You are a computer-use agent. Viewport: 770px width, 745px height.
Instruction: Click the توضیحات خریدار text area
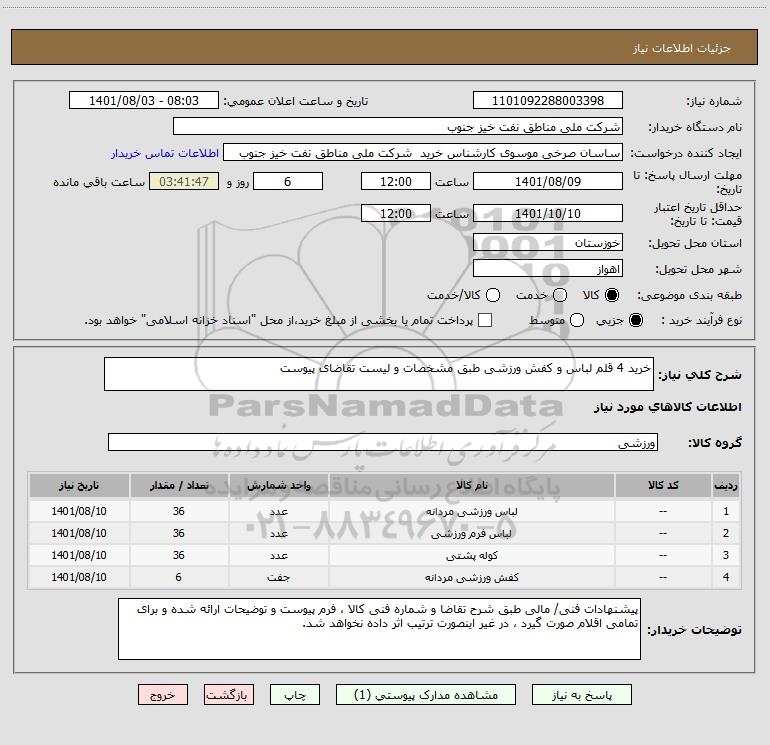[x=379, y=629]
